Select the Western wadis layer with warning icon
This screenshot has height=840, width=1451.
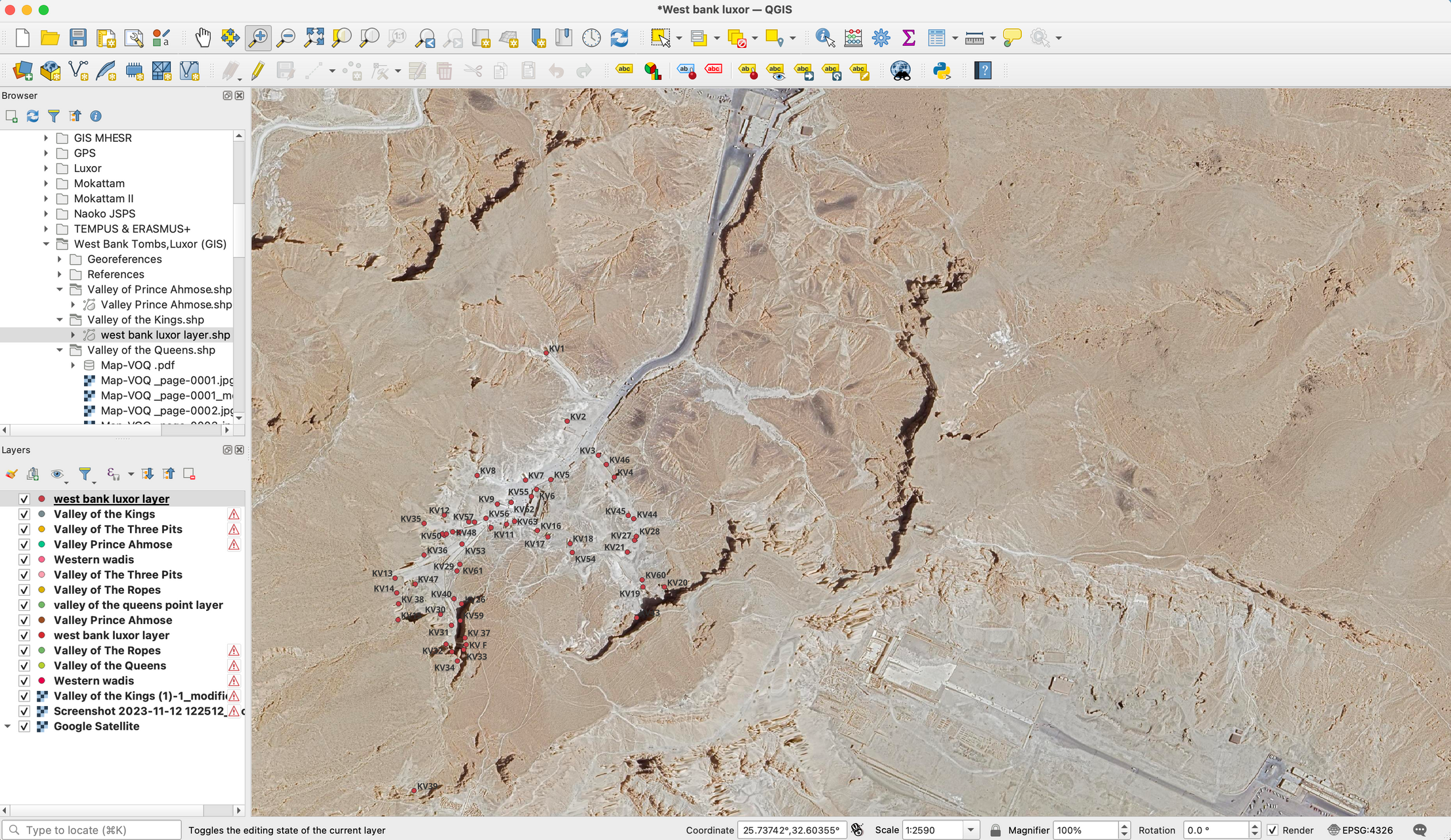(94, 681)
